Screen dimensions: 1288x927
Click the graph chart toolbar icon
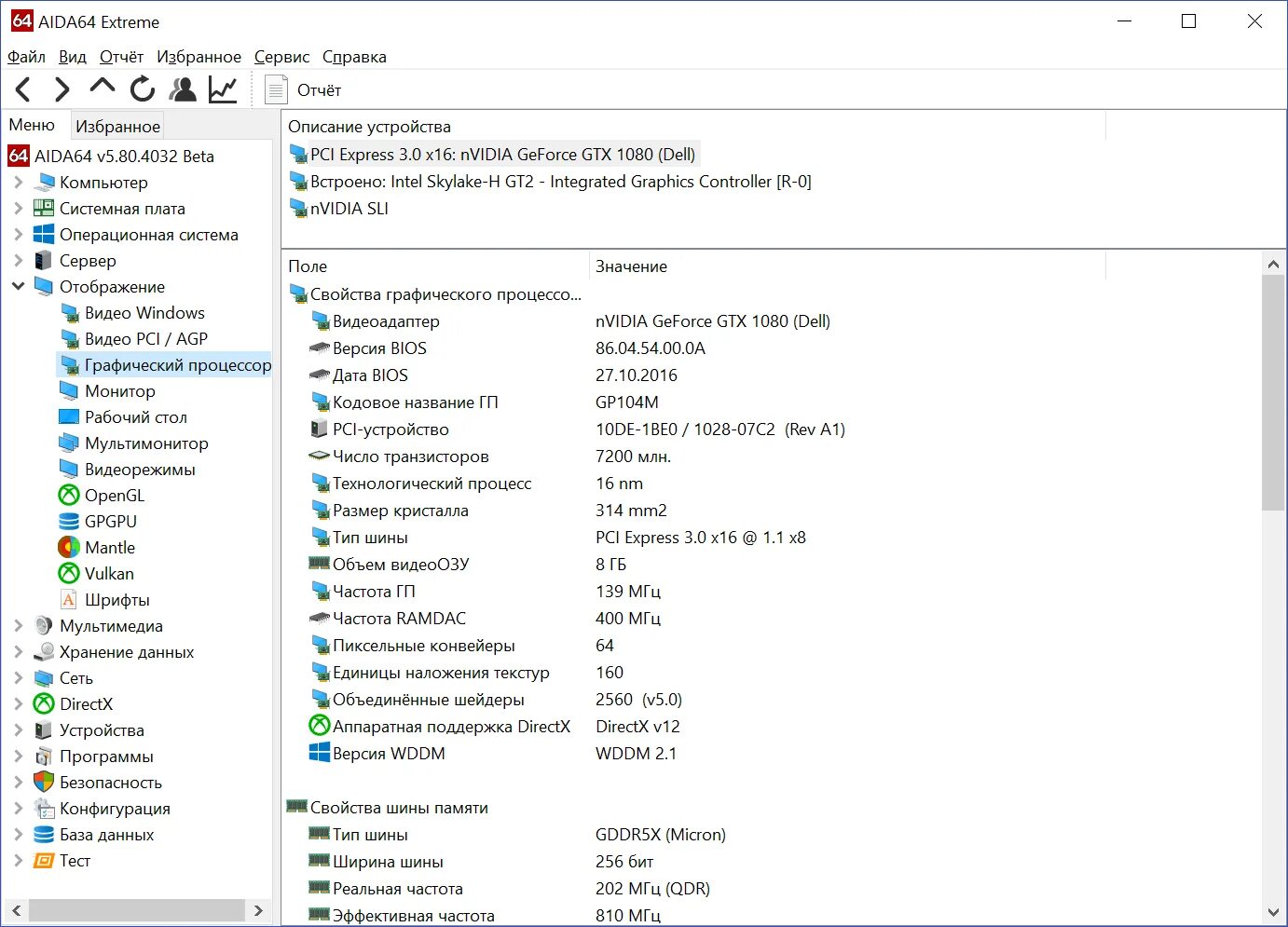[x=223, y=89]
